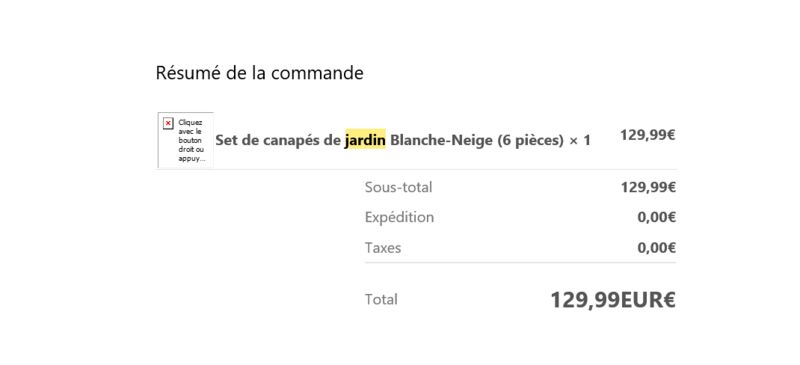Select the product image placeholder thumbnail
The width and height of the screenshot is (800, 365).
[x=186, y=140]
